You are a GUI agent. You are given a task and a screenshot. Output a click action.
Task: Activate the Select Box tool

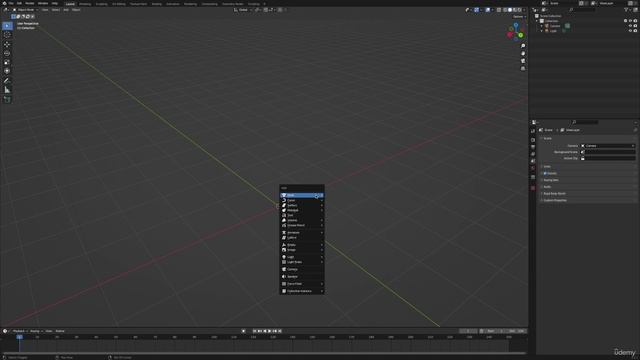tap(7, 26)
